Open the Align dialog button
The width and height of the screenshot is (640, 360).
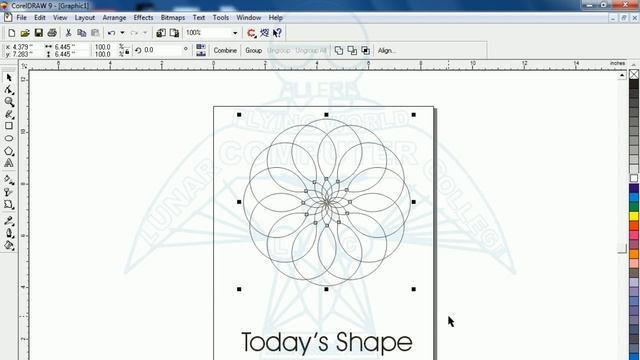(x=386, y=51)
